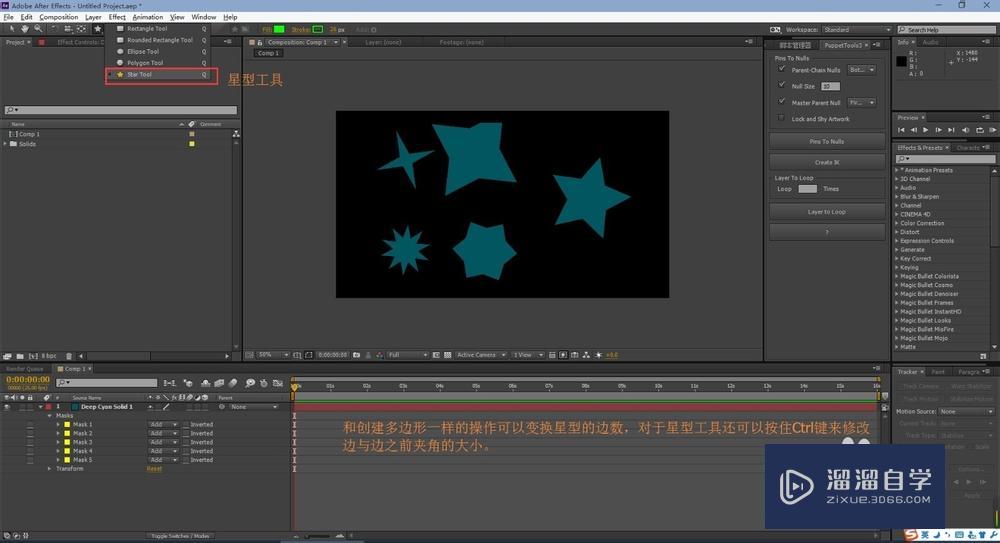Open Parent None dropdown for layer

click(254, 406)
